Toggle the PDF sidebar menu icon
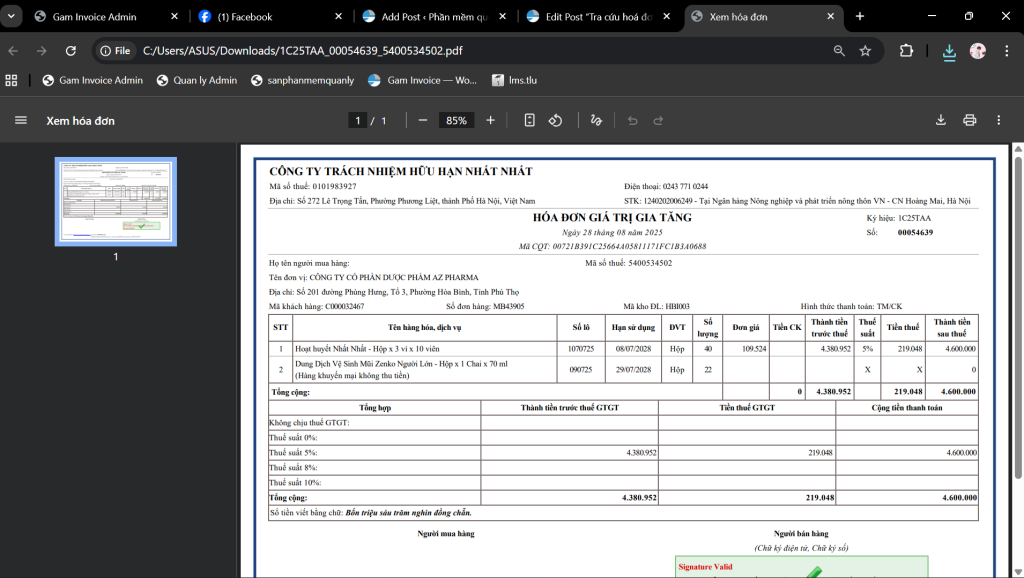 (x=20, y=120)
